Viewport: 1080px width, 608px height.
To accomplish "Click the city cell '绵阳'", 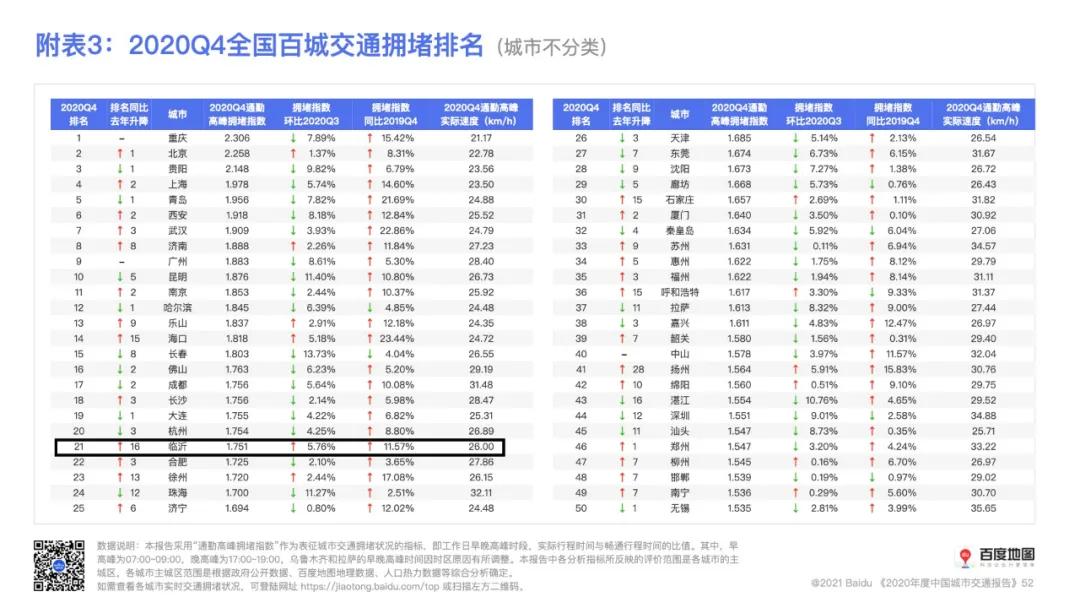I will [x=680, y=385].
